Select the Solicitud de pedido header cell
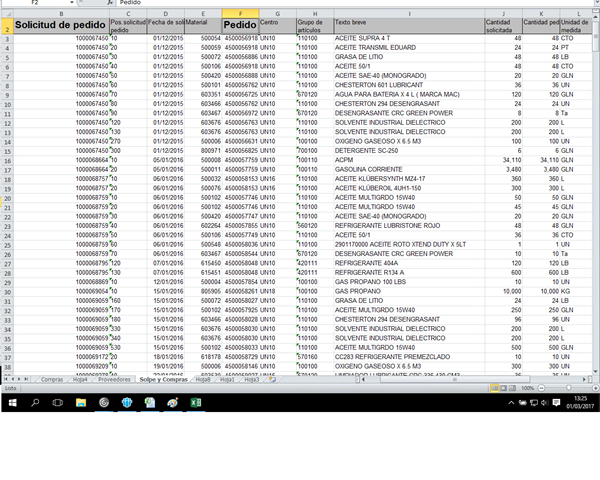Screen dimensions: 600x480 [61, 23]
